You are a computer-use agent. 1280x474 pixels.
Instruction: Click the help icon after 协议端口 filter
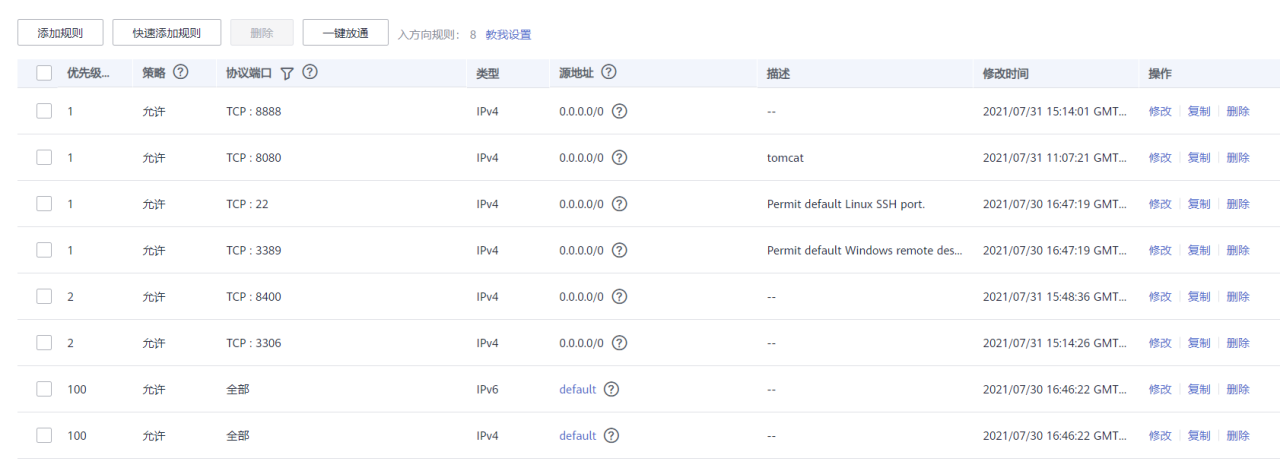(310, 73)
